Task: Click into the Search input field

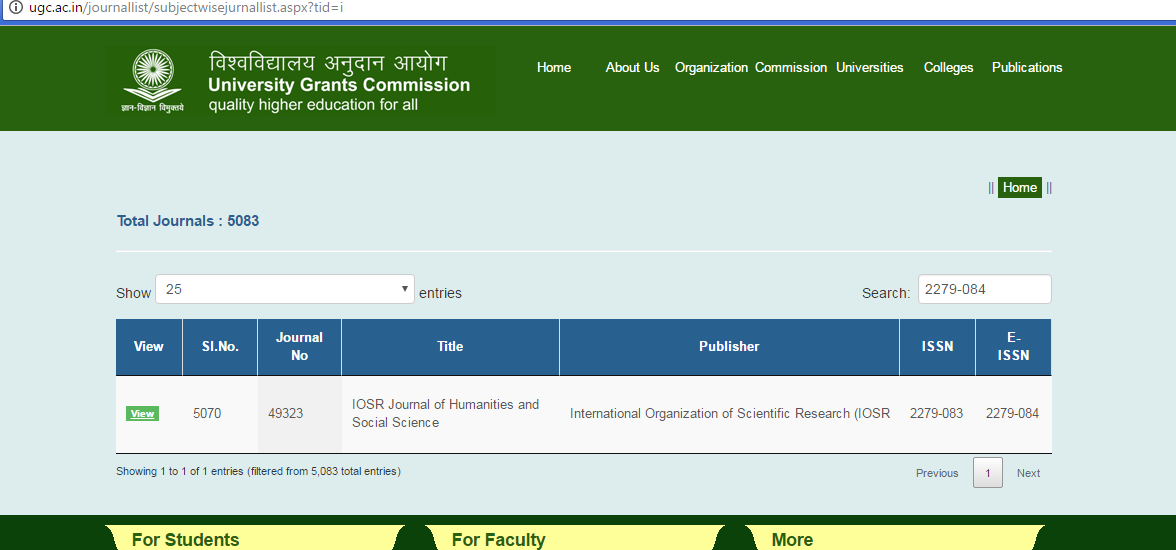Action: point(984,289)
